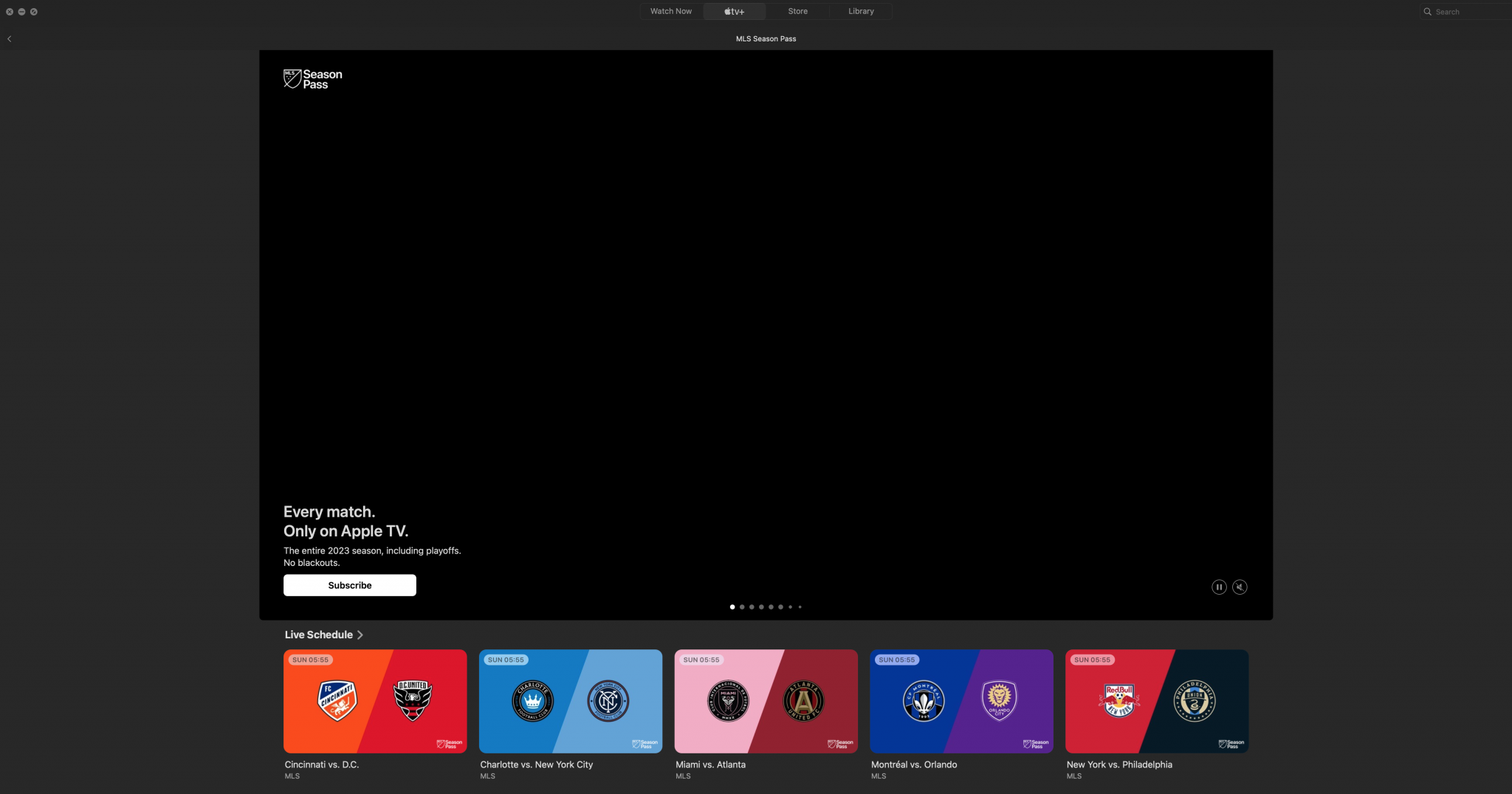Click Season Pass logo on New York card
Image resolution: width=1512 pixels, height=794 pixels.
click(1231, 744)
